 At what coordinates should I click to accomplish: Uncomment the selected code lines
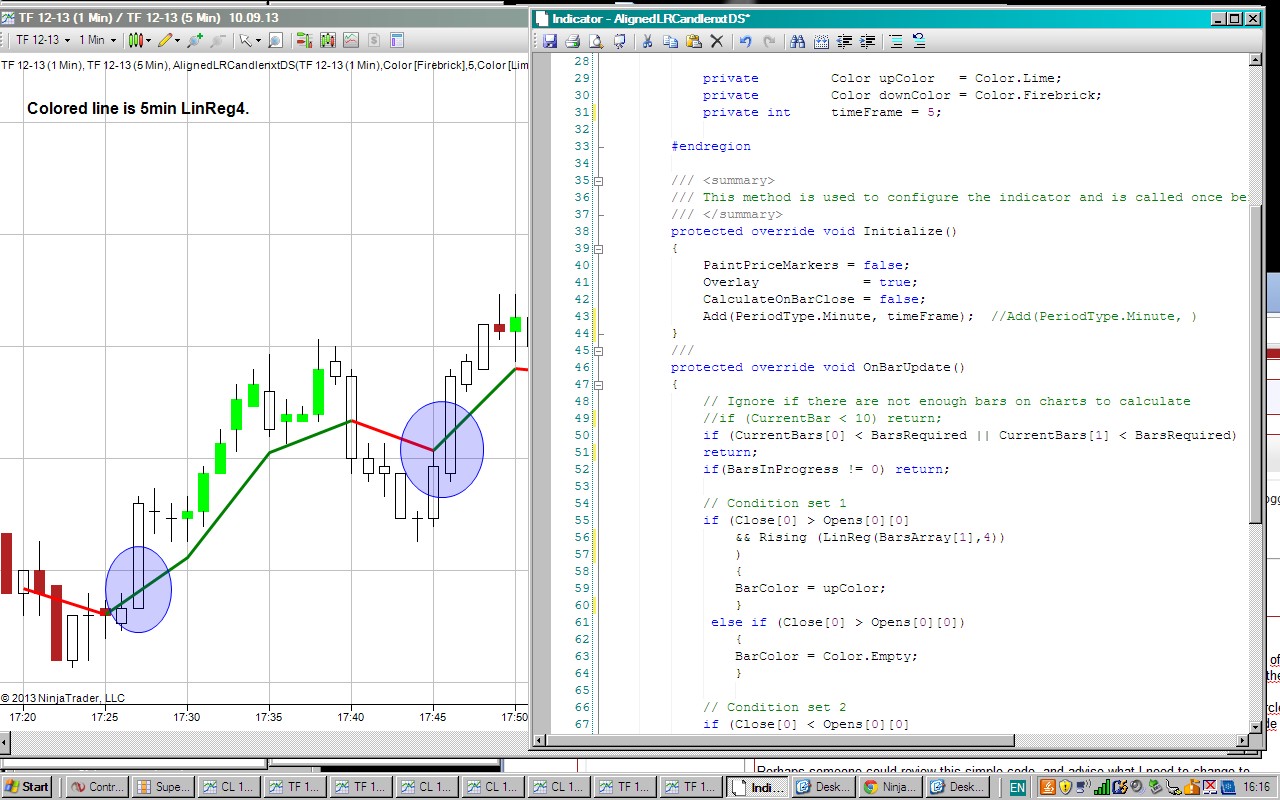919,41
